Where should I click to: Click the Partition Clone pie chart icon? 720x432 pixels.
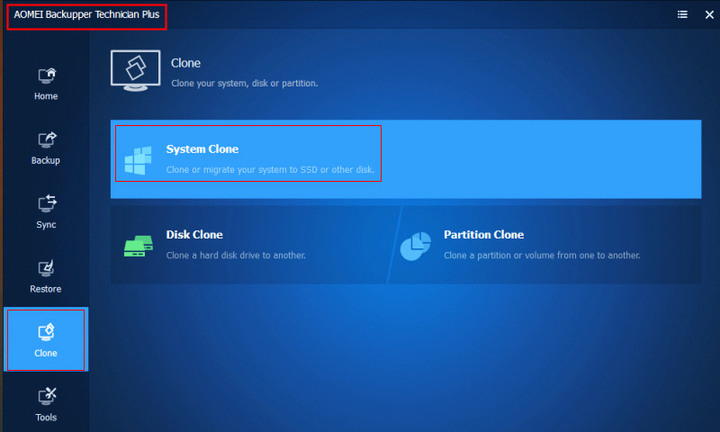[x=416, y=246]
